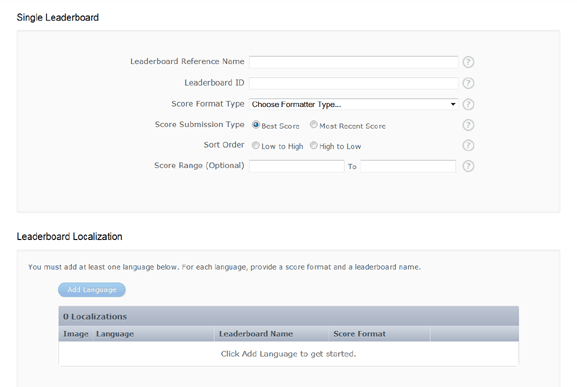Click the Leaderboard Localization heading
Image resolution: width=577 pixels, height=387 pixels.
(x=70, y=237)
